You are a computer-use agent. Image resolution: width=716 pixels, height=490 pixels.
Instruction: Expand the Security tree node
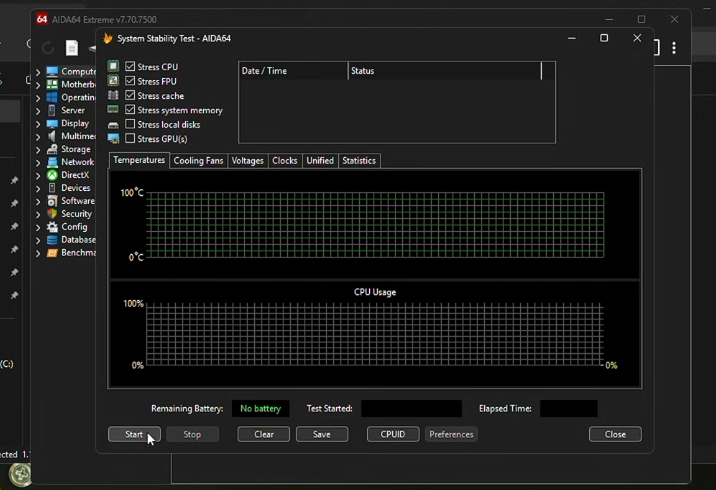pos(38,214)
